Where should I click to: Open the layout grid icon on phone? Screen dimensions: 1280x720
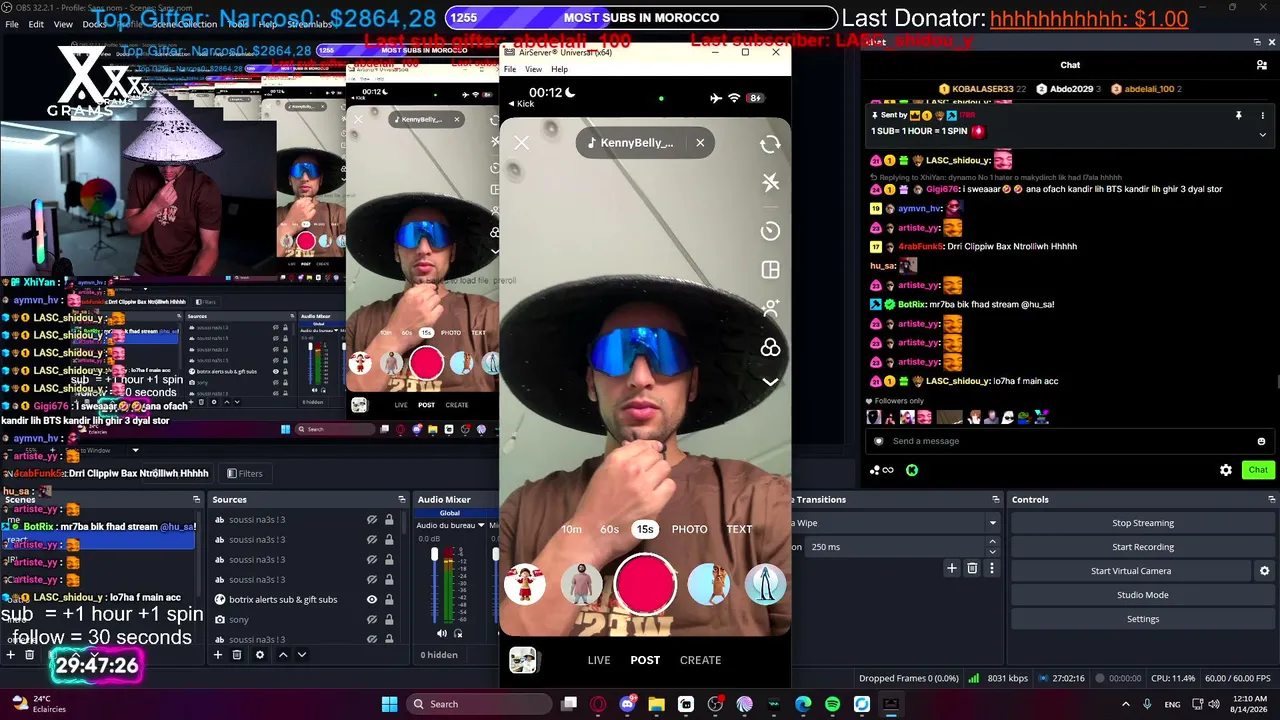click(x=770, y=270)
